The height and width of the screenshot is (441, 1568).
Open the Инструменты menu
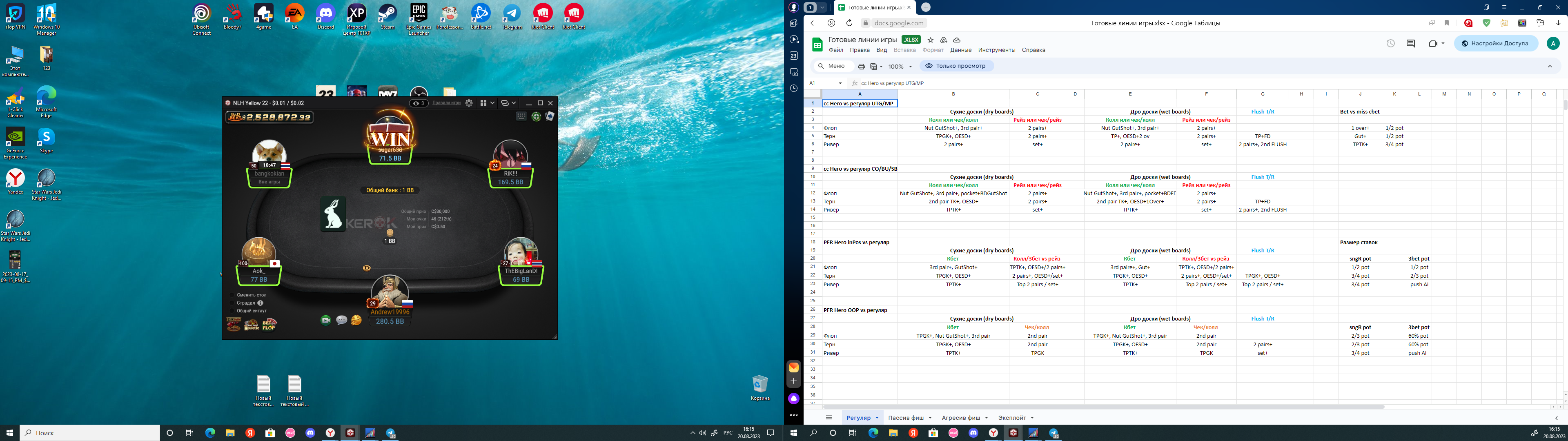[x=996, y=50]
